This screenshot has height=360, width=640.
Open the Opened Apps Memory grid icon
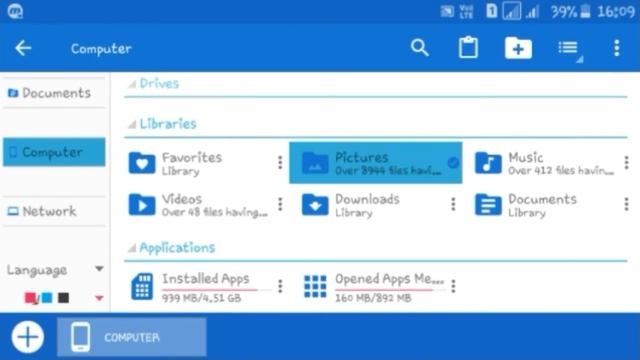coord(315,286)
